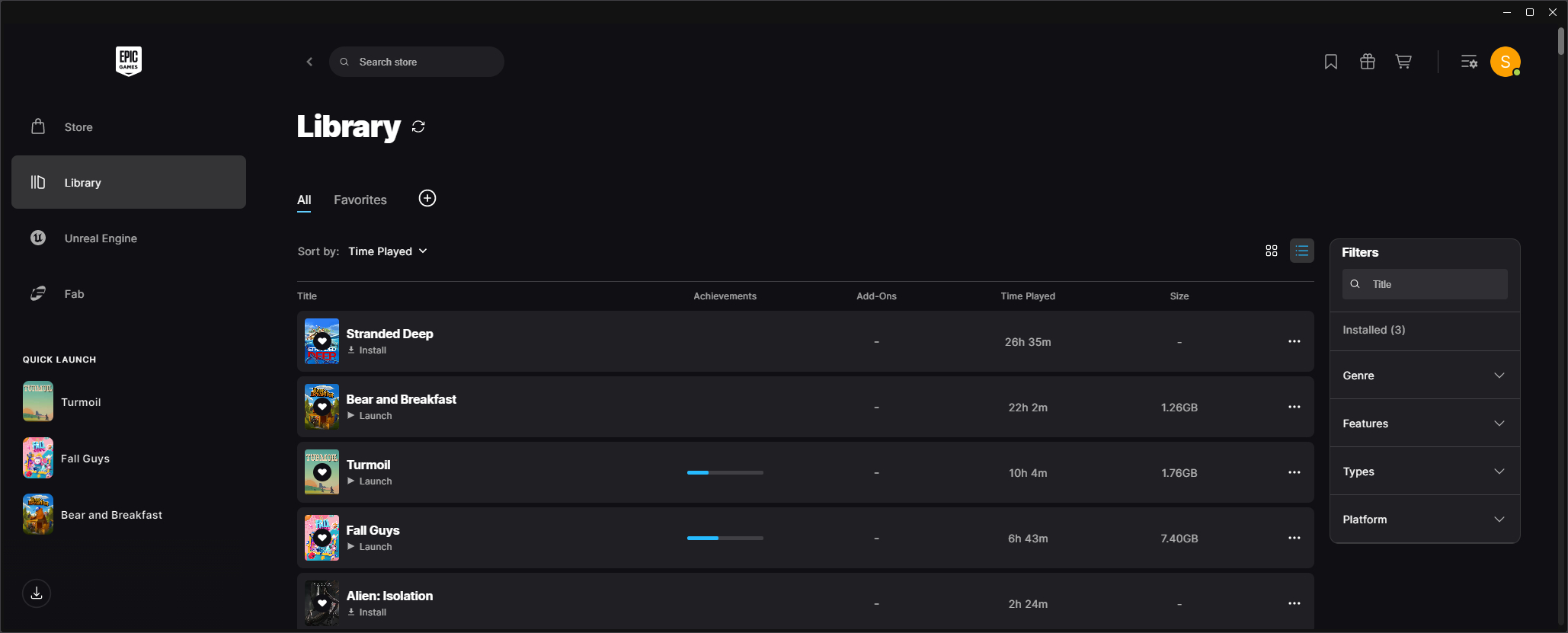Quick launch Bear and Breakfast from sidebar
This screenshot has width=1568, height=633.
click(93, 514)
